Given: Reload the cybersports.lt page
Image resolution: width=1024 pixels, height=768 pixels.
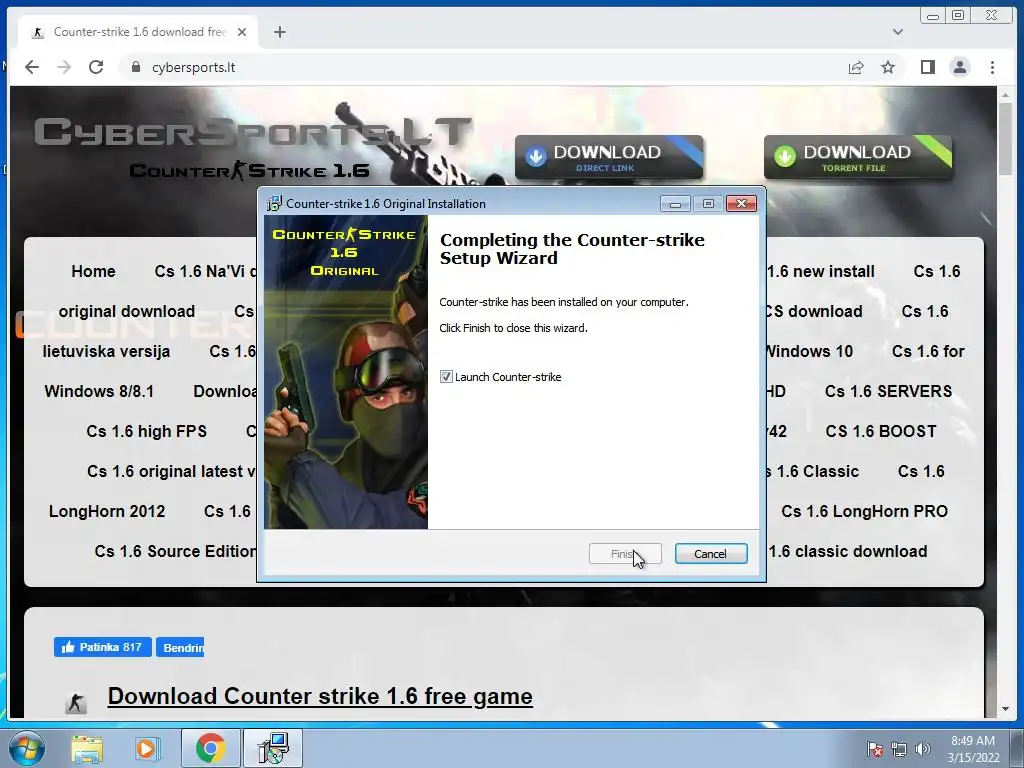Looking at the screenshot, I should point(96,67).
